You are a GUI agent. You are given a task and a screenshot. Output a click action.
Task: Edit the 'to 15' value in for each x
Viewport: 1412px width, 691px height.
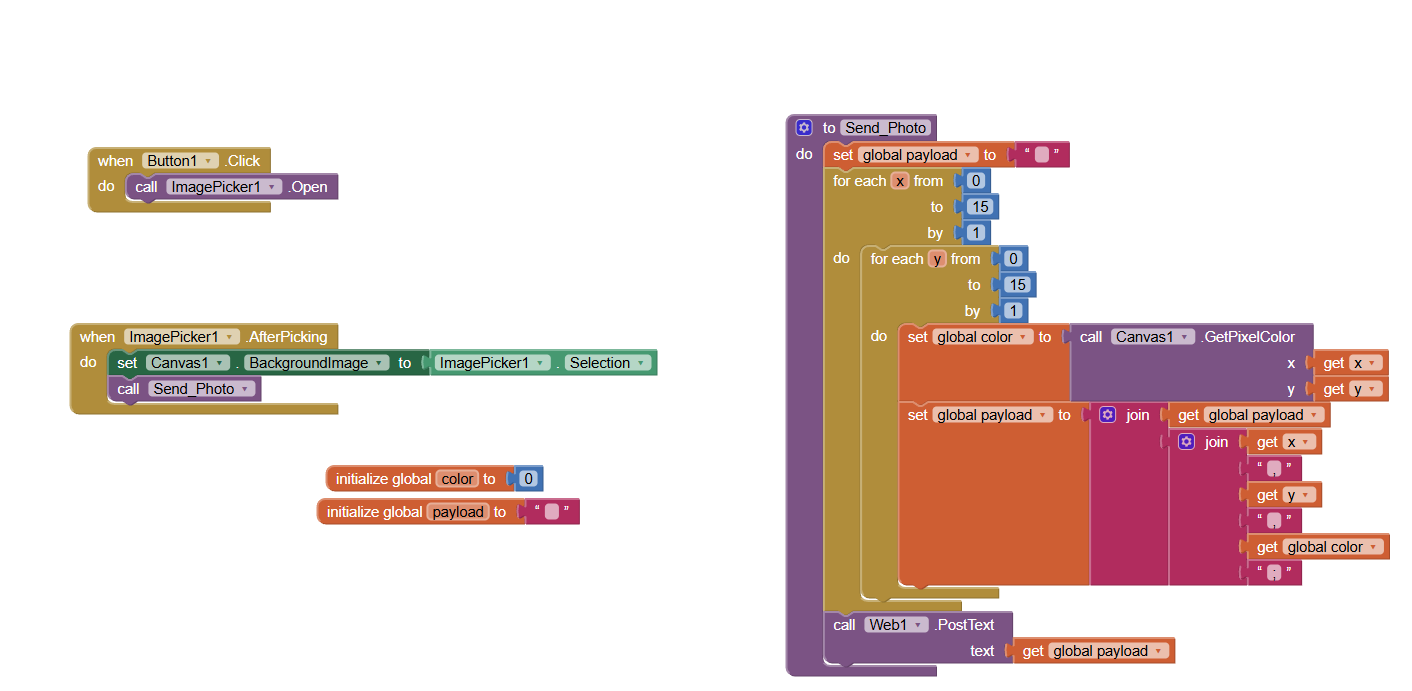click(979, 207)
